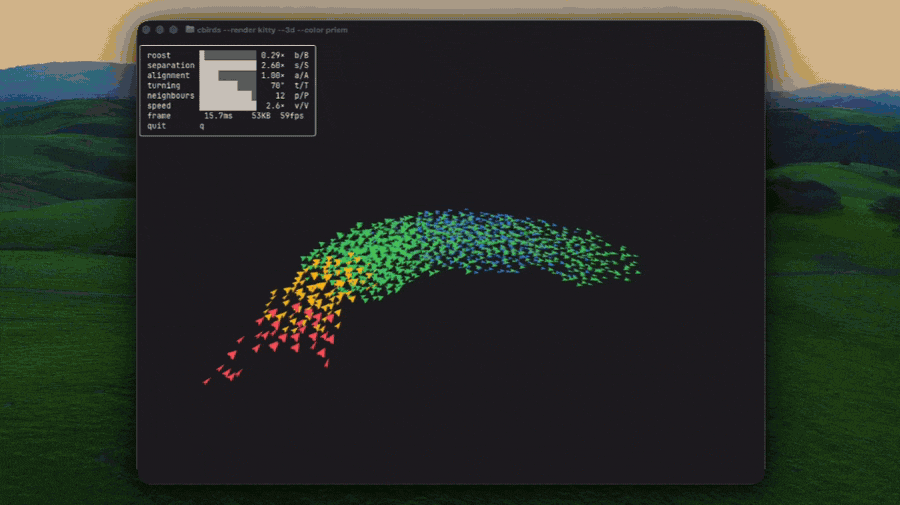Click the neighbours slider bar

click(228, 95)
